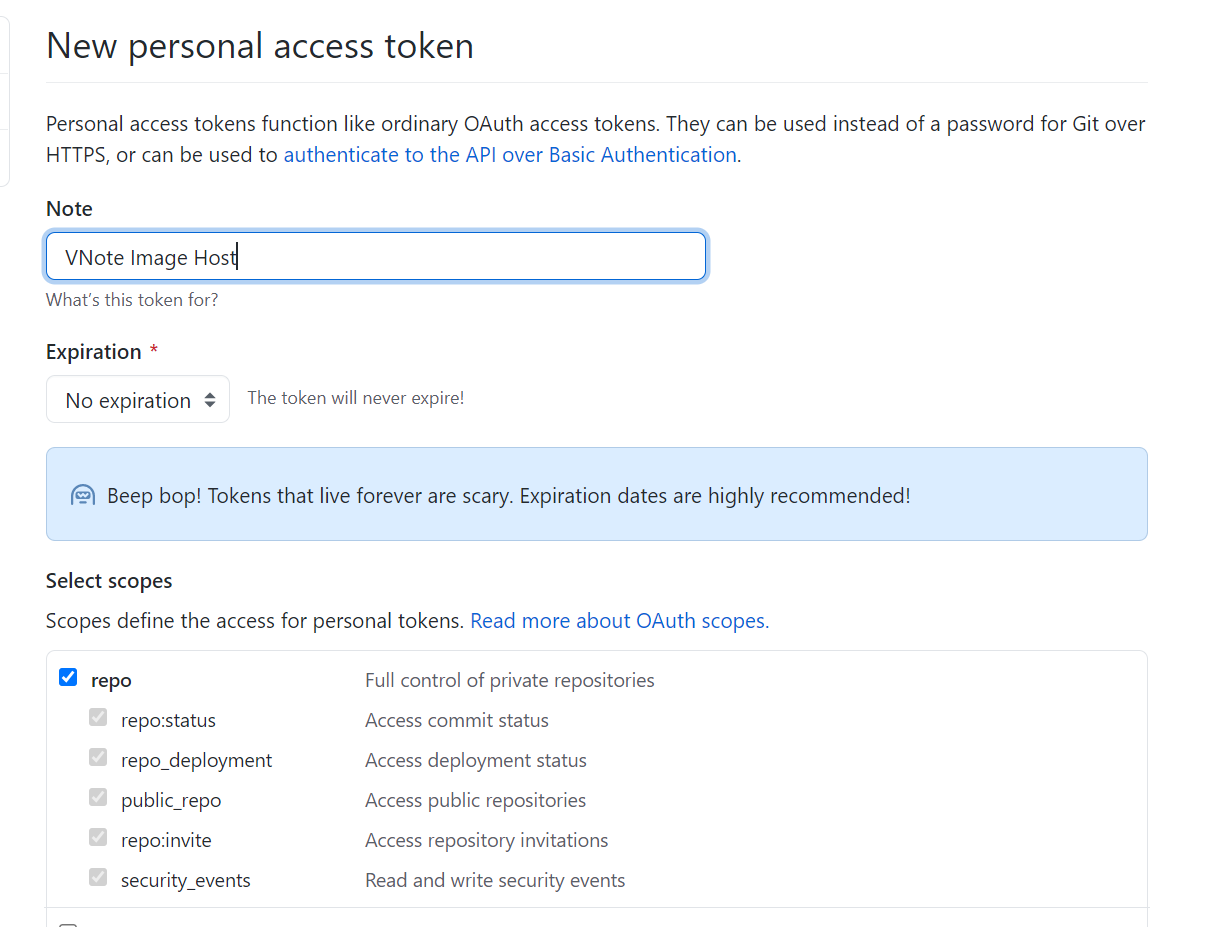Toggle the repo_deployment checkbox
Viewport: 1211px width, 927px height.
click(x=98, y=758)
